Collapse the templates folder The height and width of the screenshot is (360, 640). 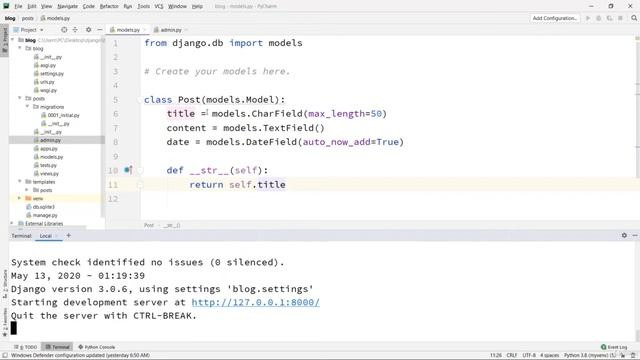[x=20, y=182]
